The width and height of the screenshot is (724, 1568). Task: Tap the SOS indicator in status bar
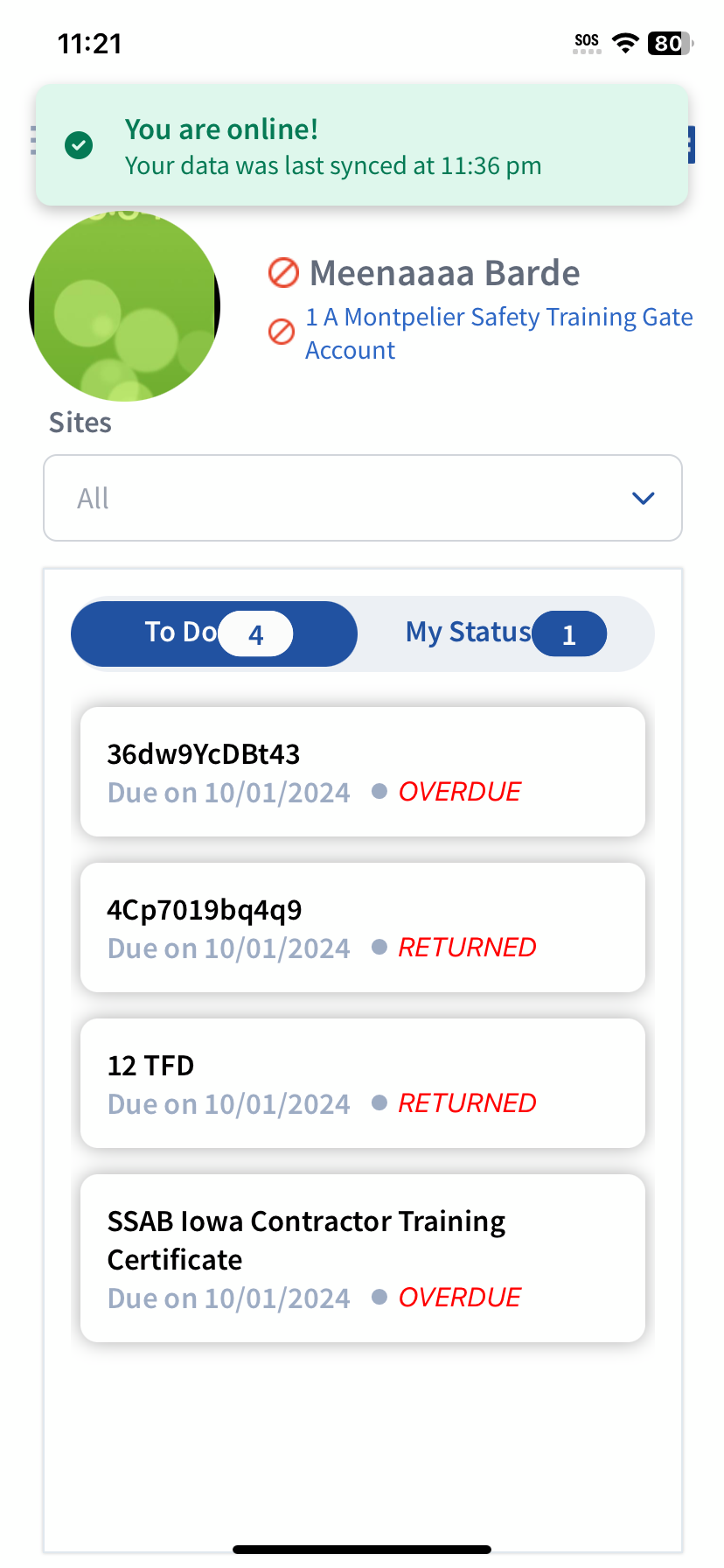click(x=587, y=43)
